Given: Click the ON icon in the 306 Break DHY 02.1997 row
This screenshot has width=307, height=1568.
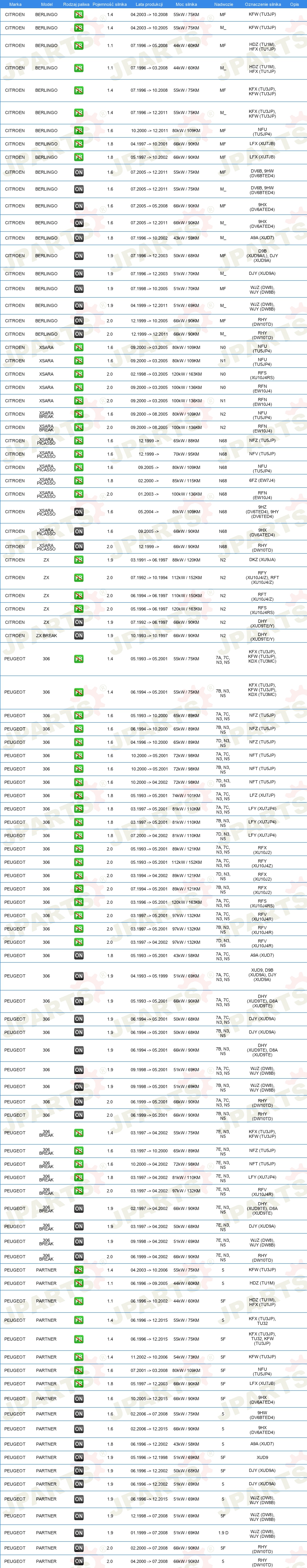Looking at the screenshot, I should click(79, 1209).
